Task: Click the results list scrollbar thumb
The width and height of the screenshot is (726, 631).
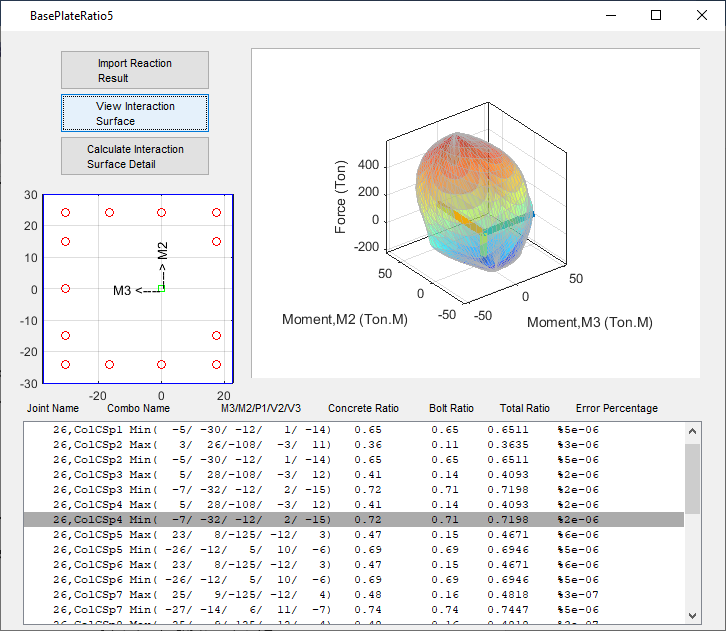Action: click(693, 478)
